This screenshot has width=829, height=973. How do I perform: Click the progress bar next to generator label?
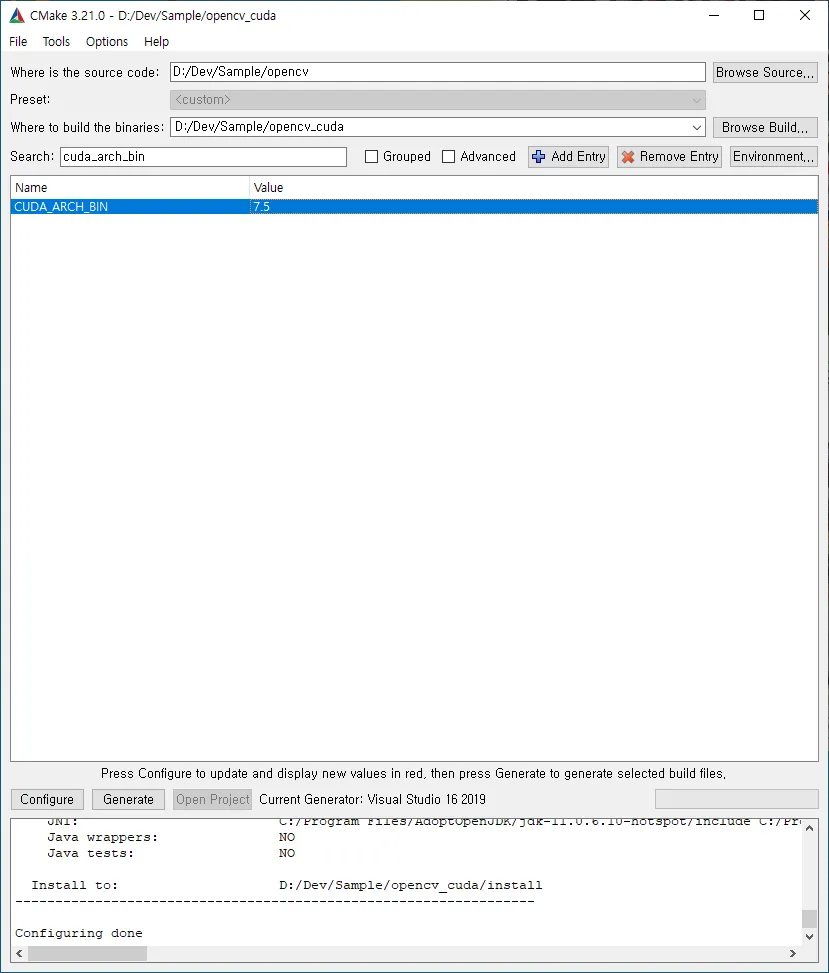tap(737, 799)
